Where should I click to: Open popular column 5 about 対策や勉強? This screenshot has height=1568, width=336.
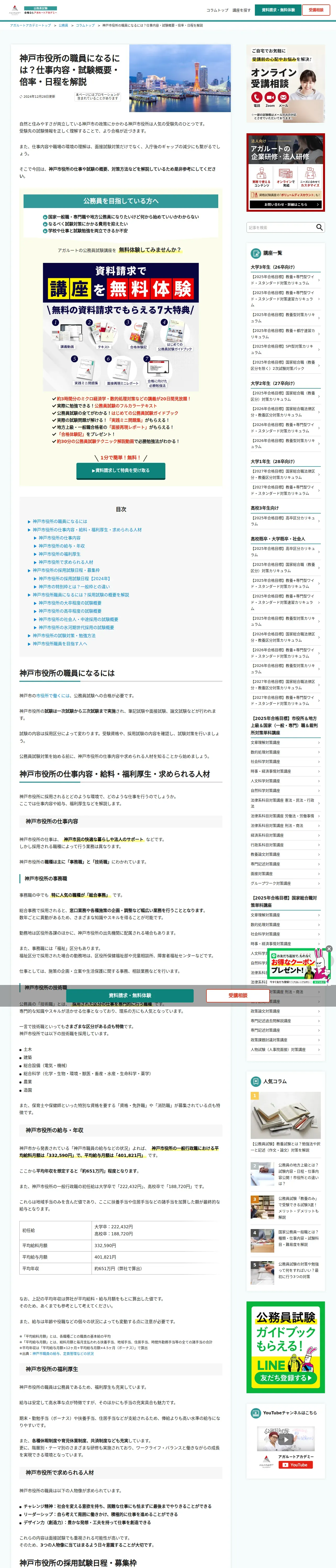tap(285, 1273)
